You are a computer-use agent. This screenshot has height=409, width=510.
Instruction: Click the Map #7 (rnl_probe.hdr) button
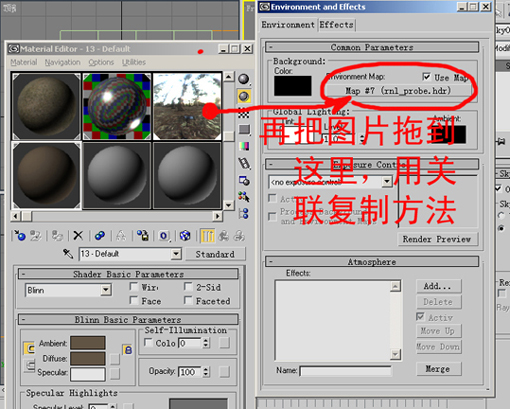click(x=398, y=91)
